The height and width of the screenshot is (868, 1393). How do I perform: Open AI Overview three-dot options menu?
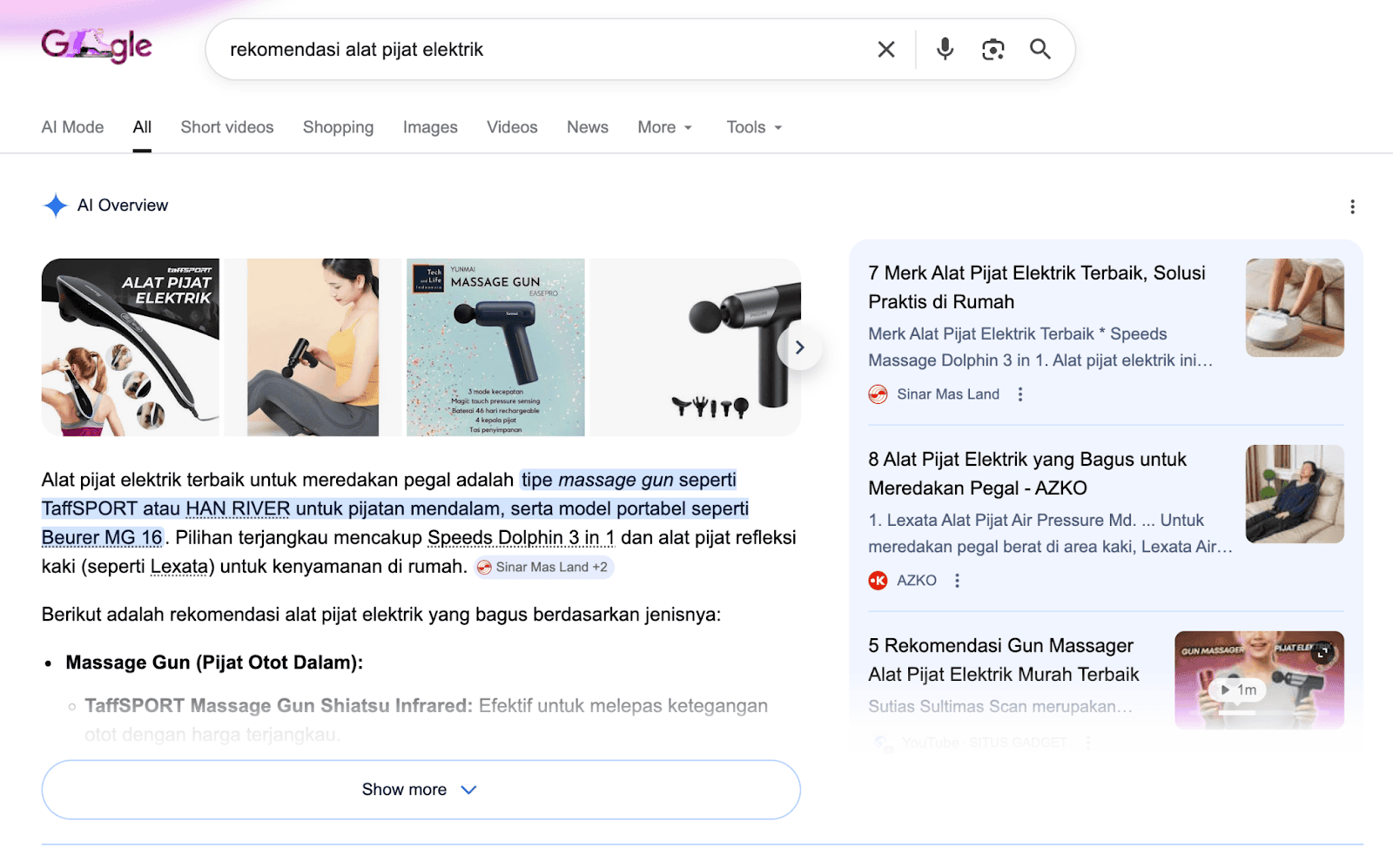point(1352,206)
